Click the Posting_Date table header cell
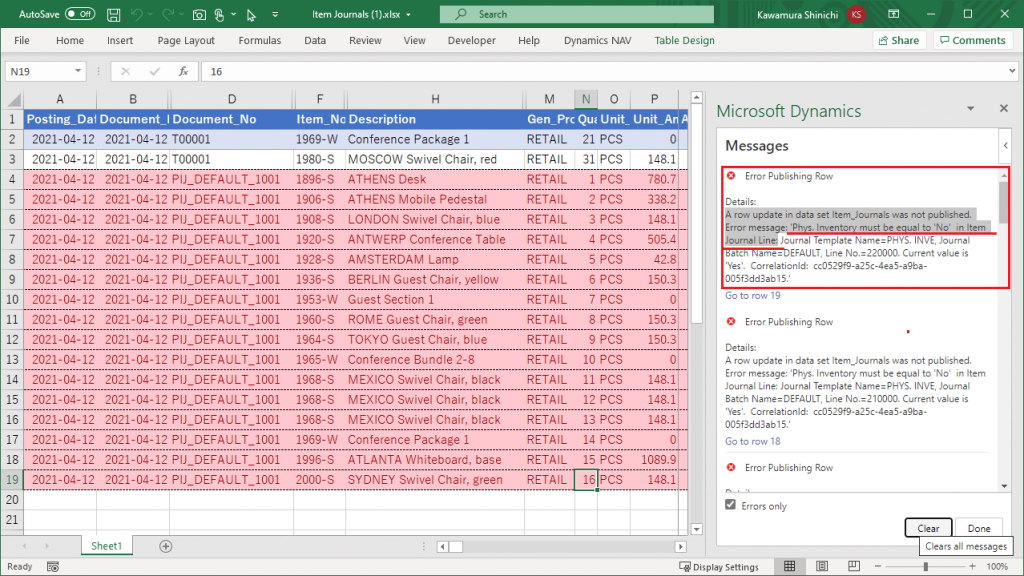This screenshot has width=1024, height=576. (61, 120)
